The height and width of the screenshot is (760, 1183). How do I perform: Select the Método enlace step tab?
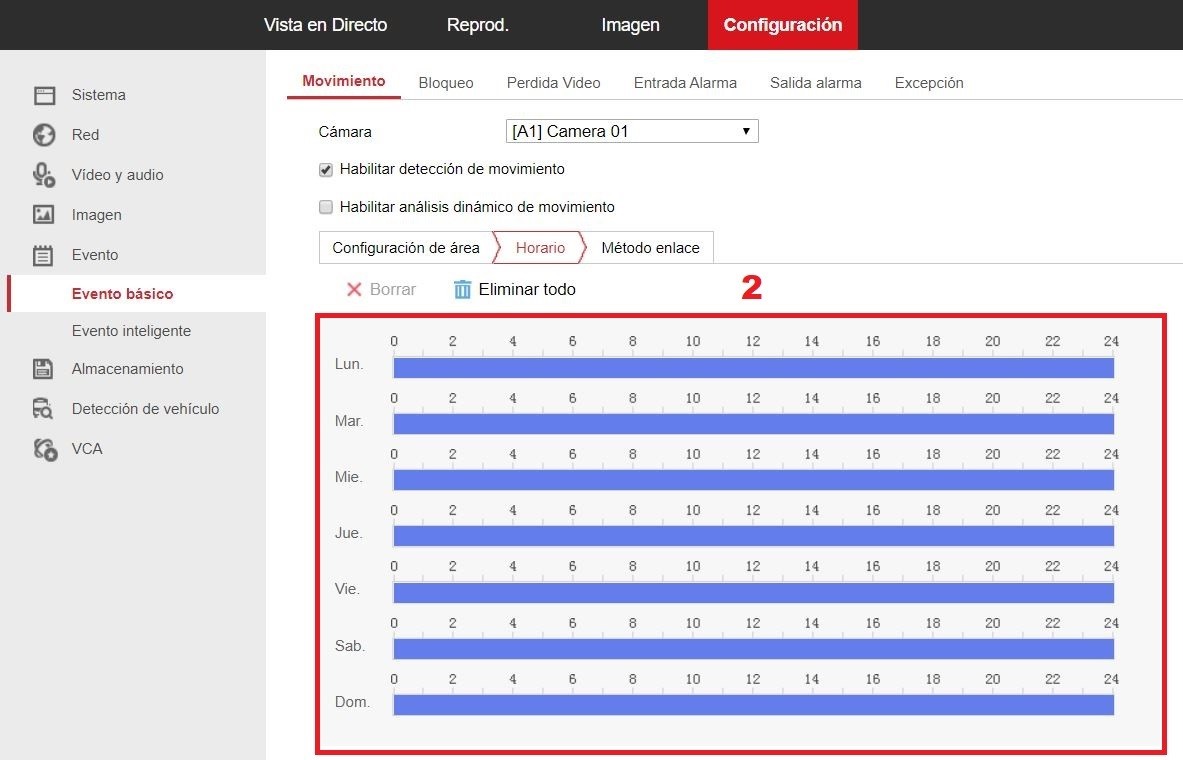click(x=650, y=248)
